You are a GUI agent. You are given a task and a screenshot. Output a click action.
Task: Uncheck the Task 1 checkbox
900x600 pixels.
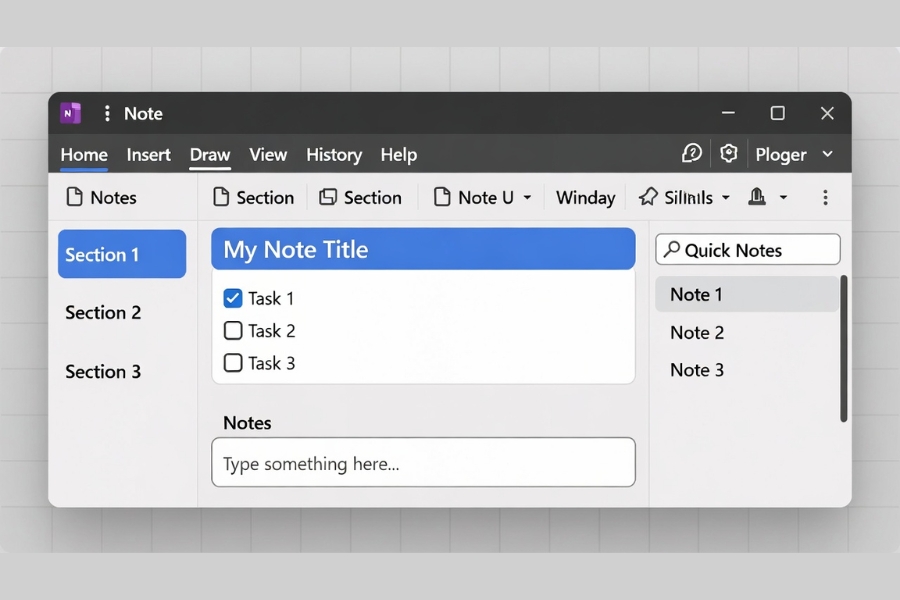tap(232, 298)
